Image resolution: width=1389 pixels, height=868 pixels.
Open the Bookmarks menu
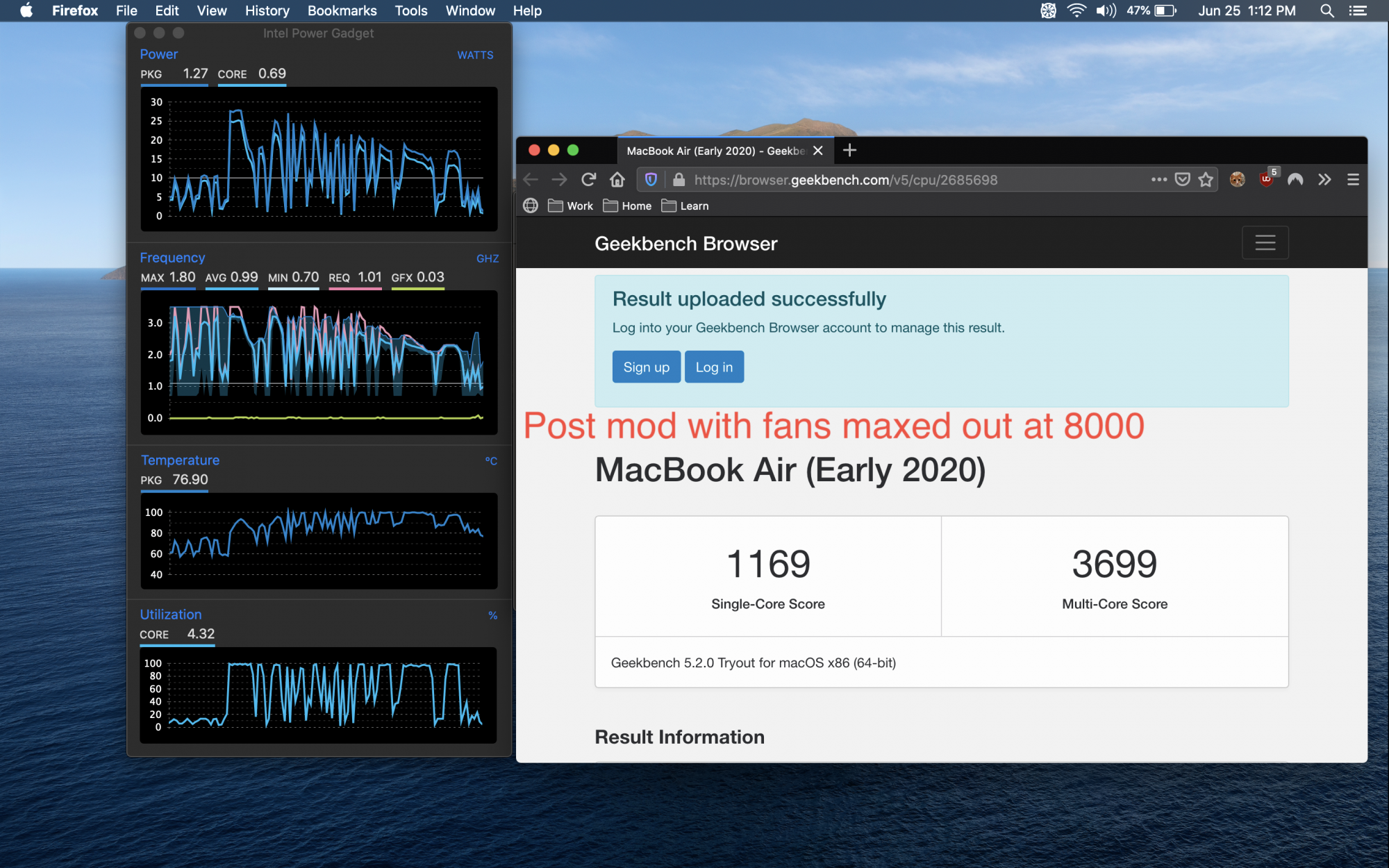[x=342, y=10]
